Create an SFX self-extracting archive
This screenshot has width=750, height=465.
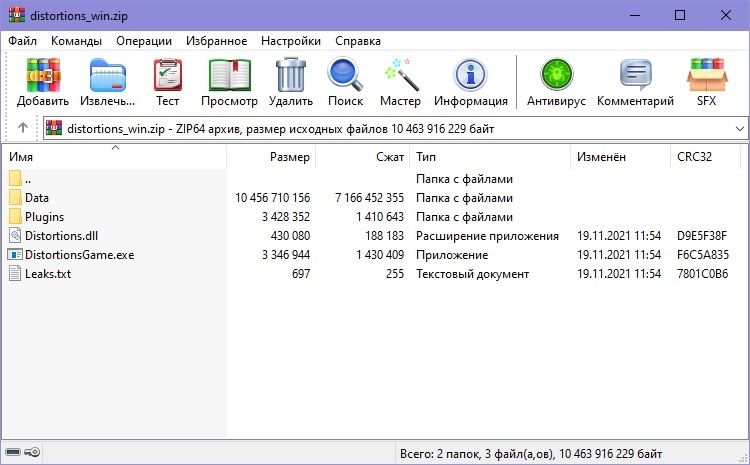706,82
